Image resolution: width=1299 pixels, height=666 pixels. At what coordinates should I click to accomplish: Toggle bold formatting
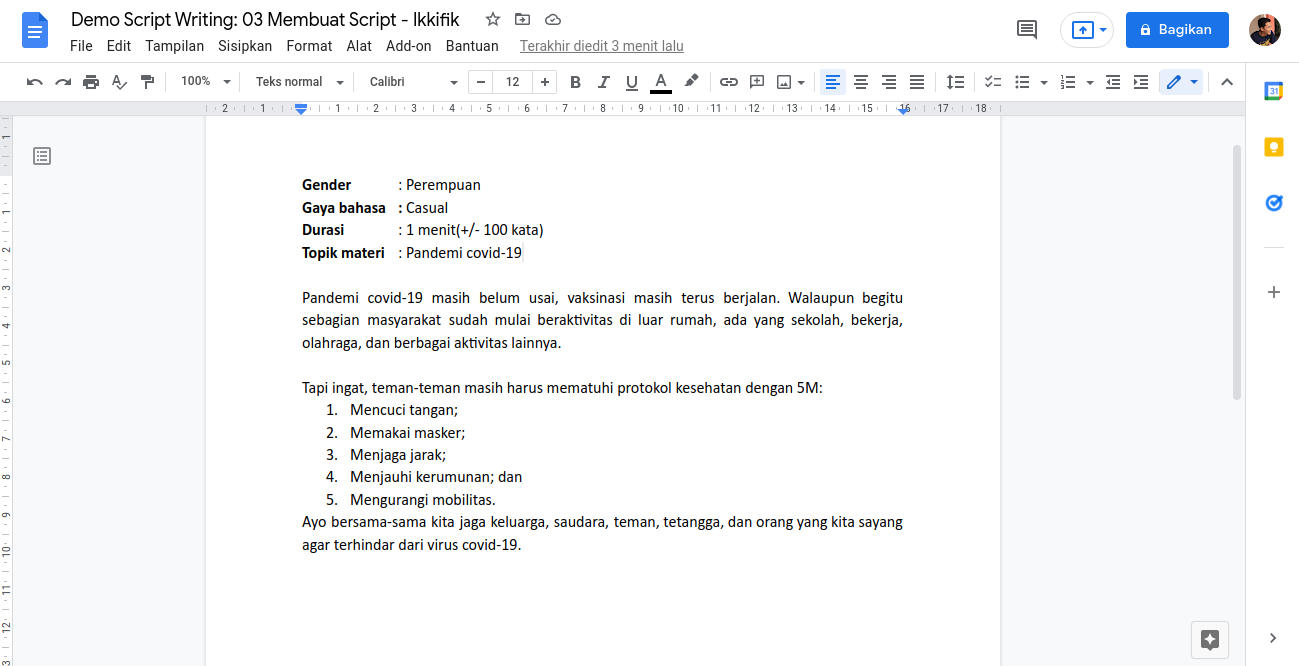pyautogui.click(x=575, y=82)
